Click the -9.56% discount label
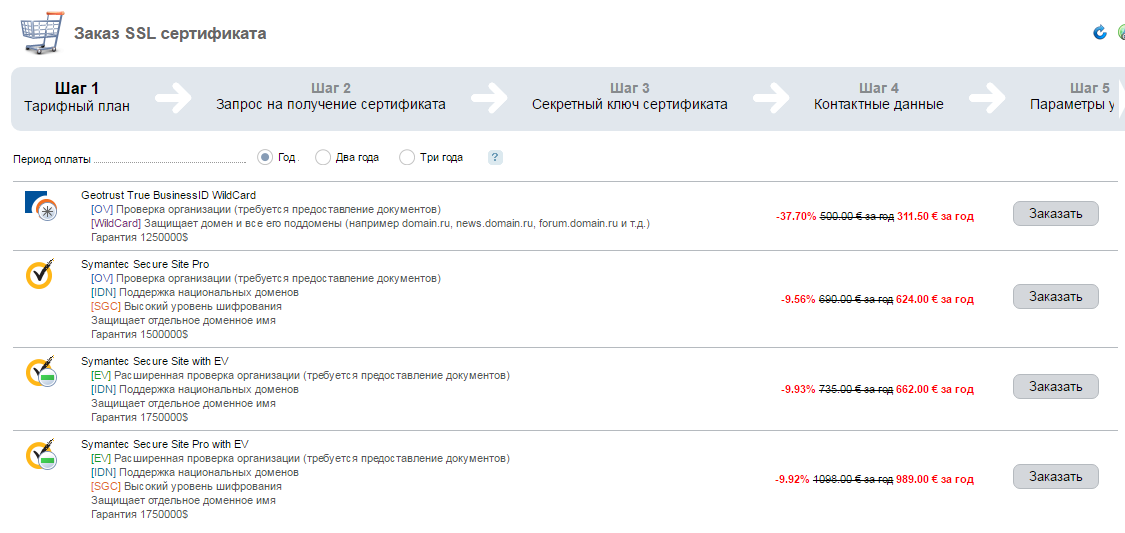Image resolution: width=1125 pixels, height=533 pixels. coord(798,299)
